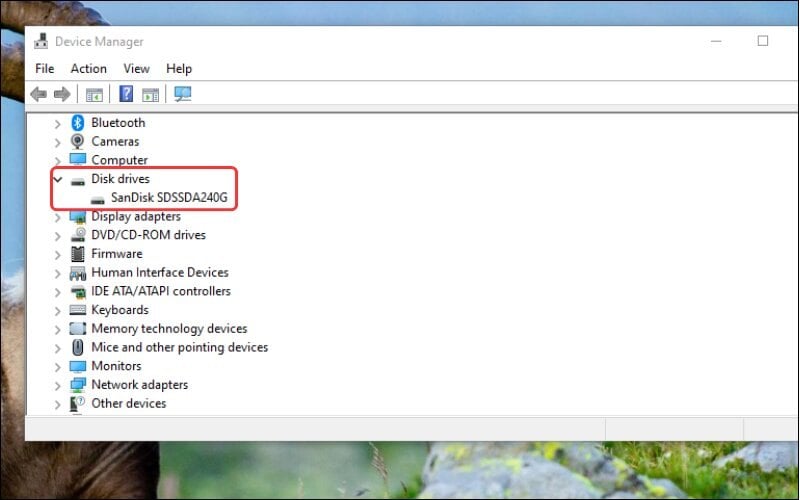
Task: Expand the Monitors category
Action: click(58, 367)
